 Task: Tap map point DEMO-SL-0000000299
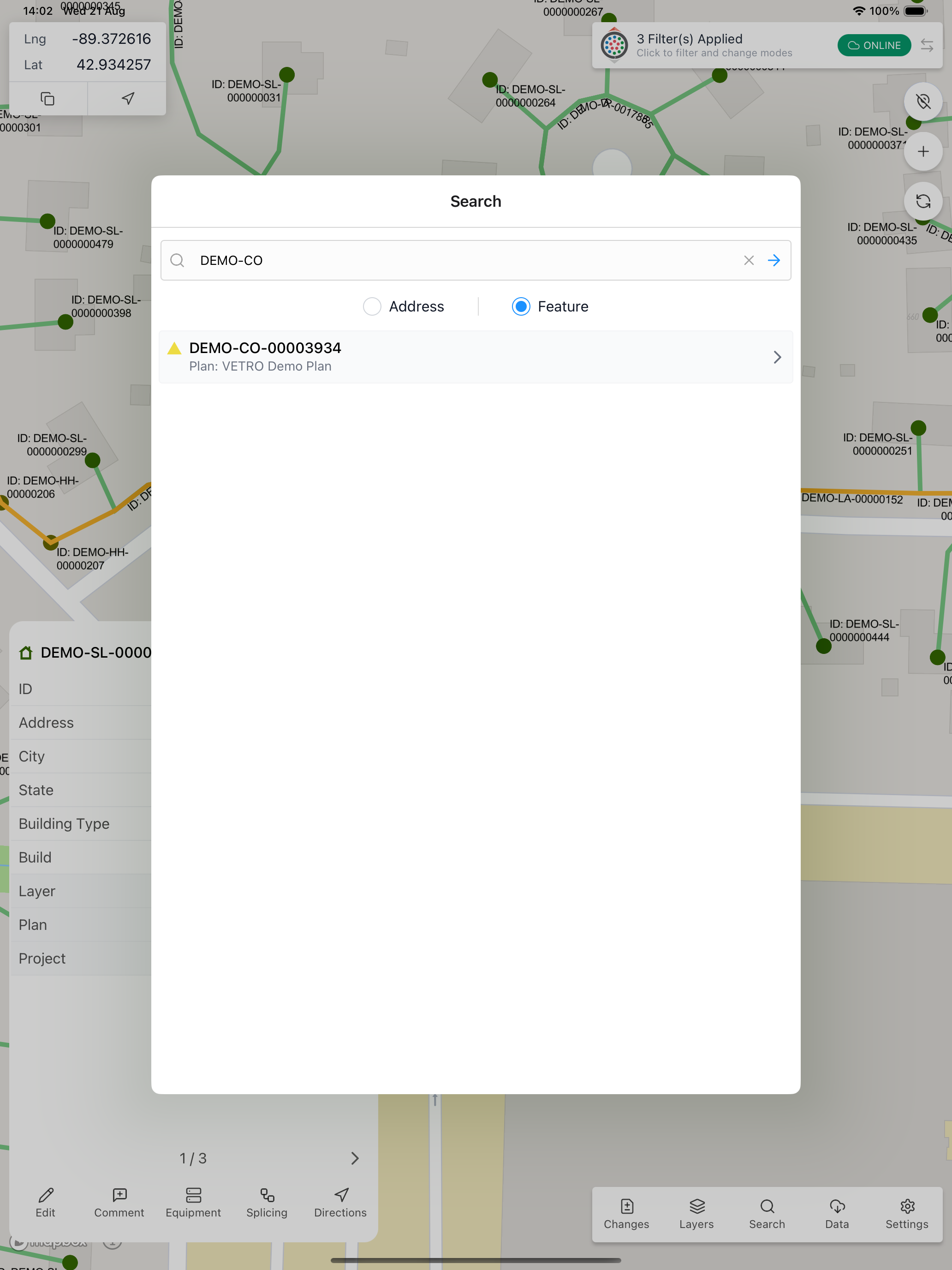pyautogui.click(x=92, y=461)
